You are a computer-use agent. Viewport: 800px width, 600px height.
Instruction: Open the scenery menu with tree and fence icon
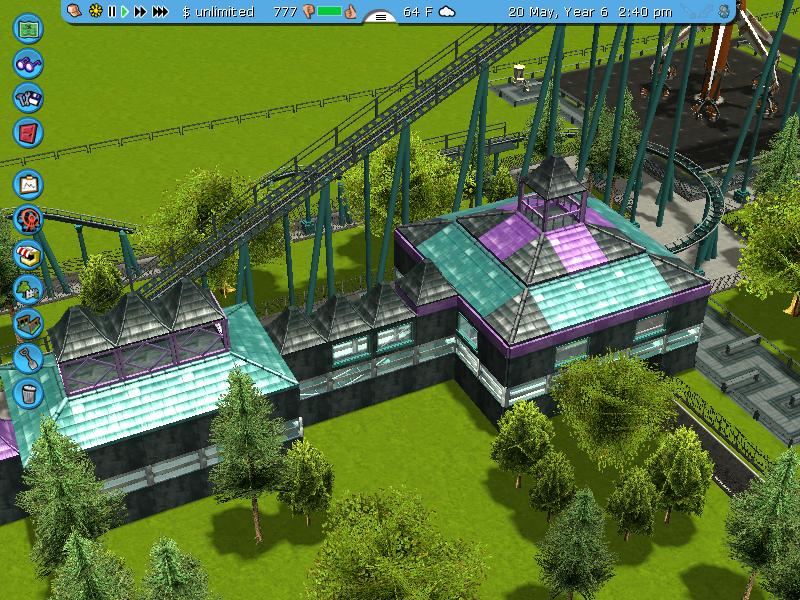click(x=28, y=289)
